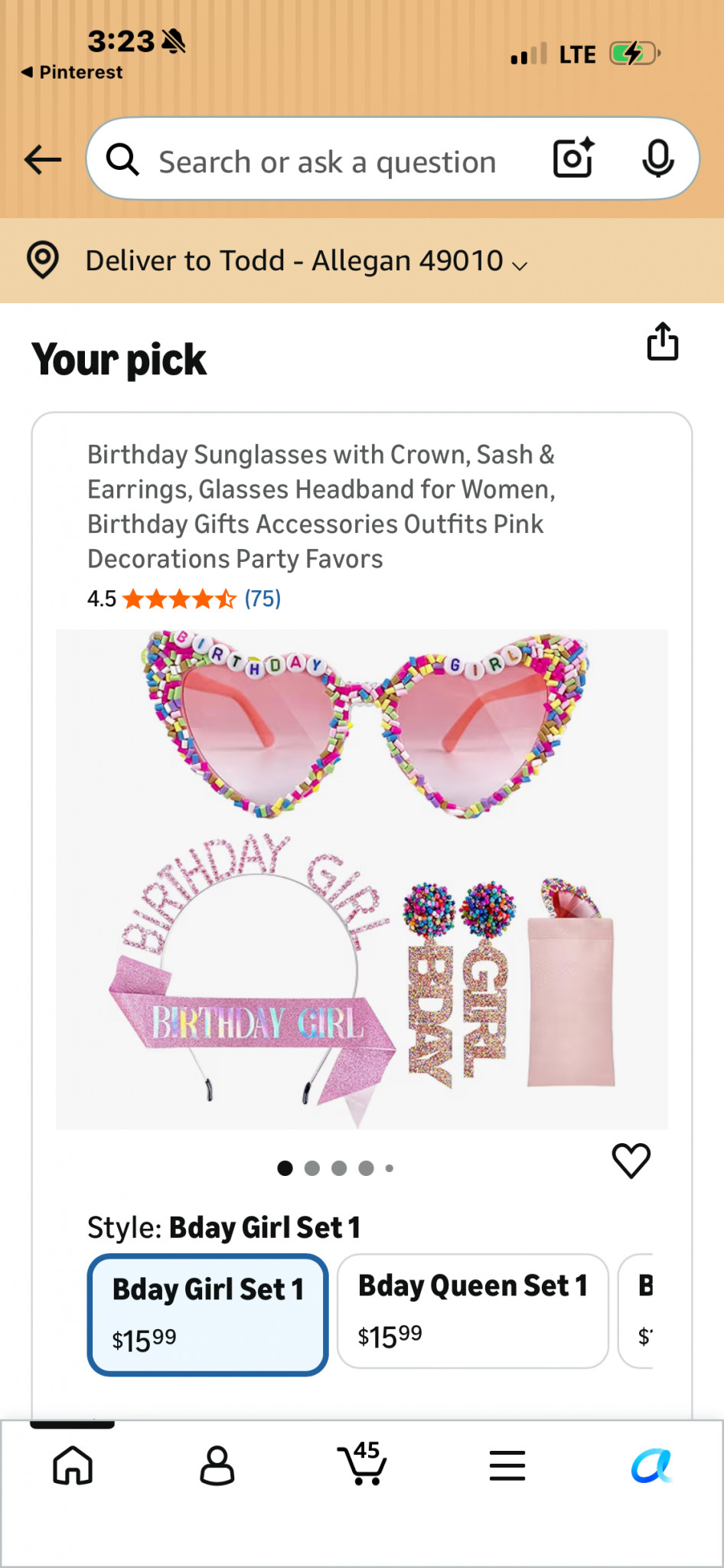Go to Home tab in bottom bar

click(73, 1465)
